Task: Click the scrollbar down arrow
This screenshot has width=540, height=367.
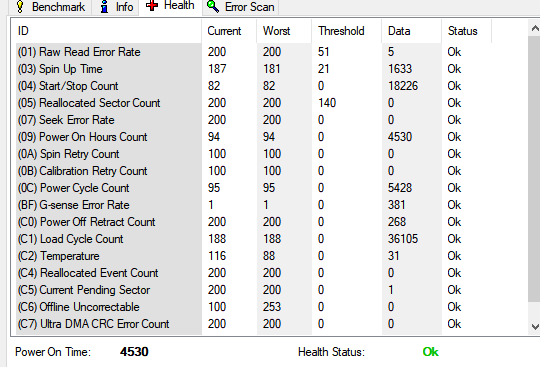Action: tap(534, 326)
